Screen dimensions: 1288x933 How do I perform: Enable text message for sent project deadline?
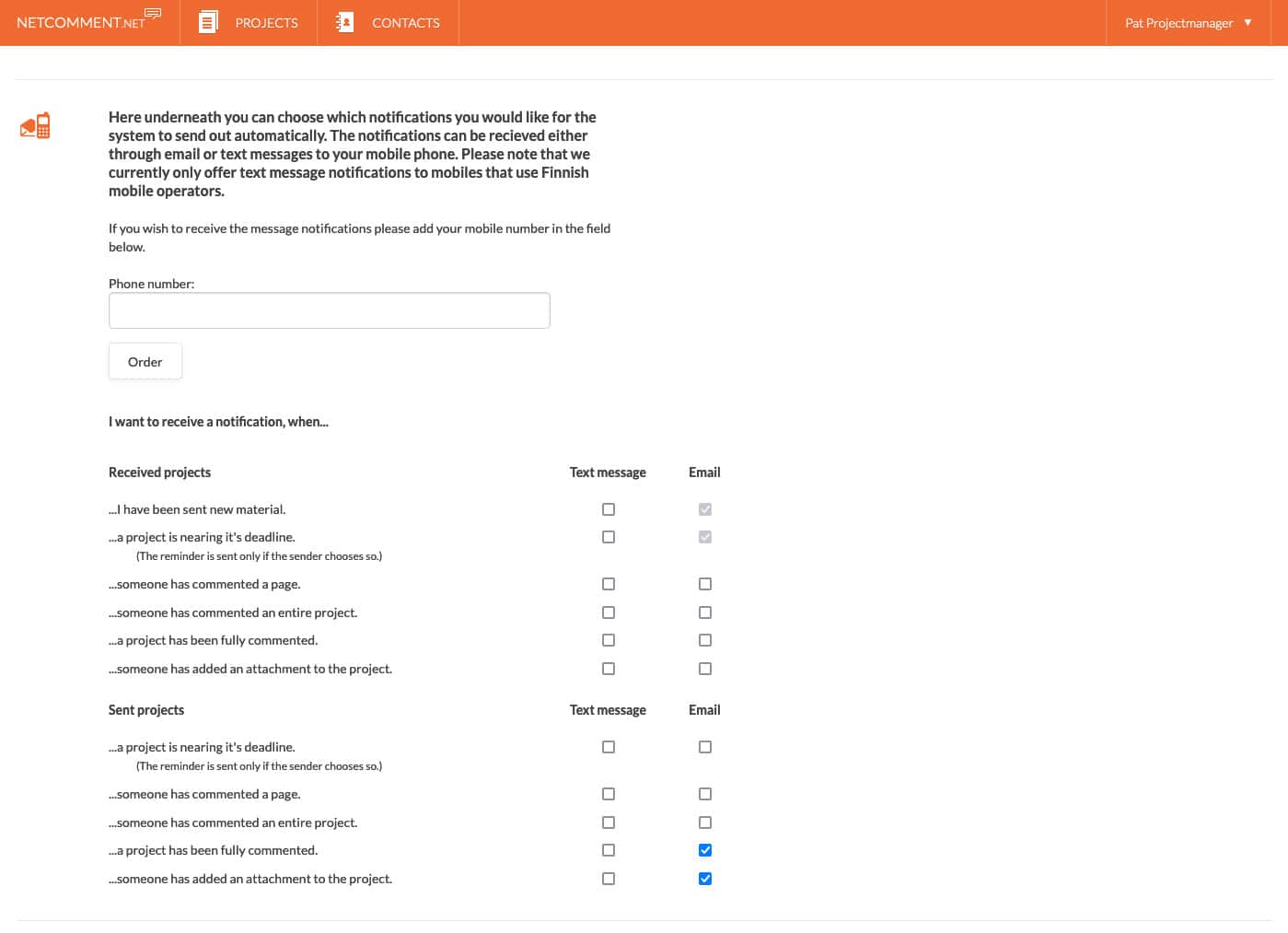click(609, 747)
